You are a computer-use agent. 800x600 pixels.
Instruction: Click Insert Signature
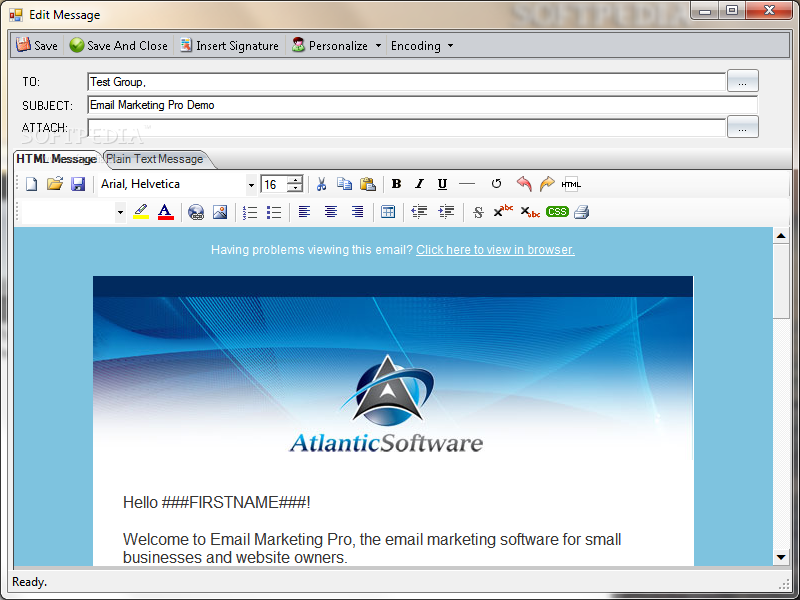click(x=229, y=45)
